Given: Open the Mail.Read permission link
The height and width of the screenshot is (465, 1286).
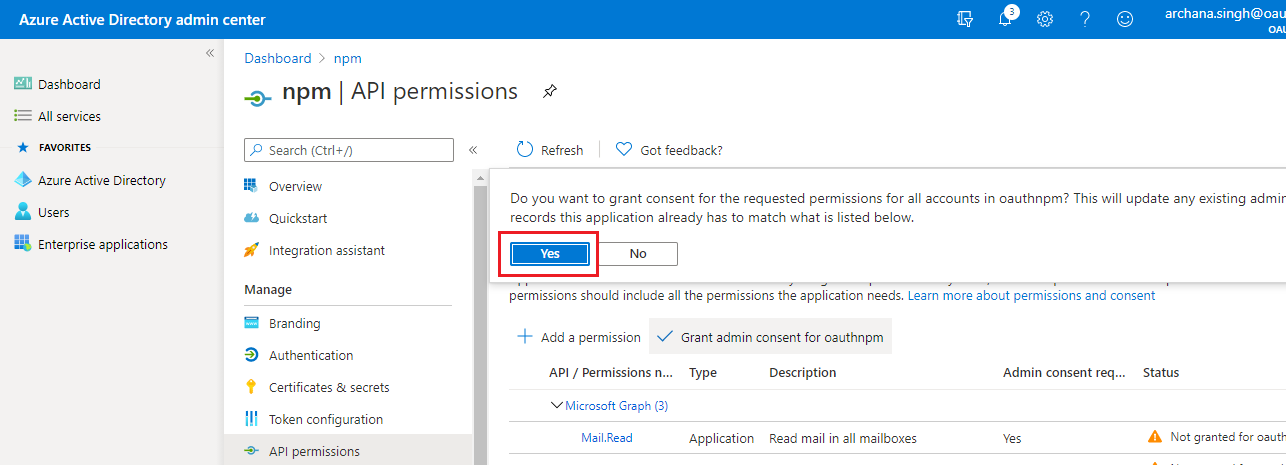Looking at the screenshot, I should pos(607,438).
